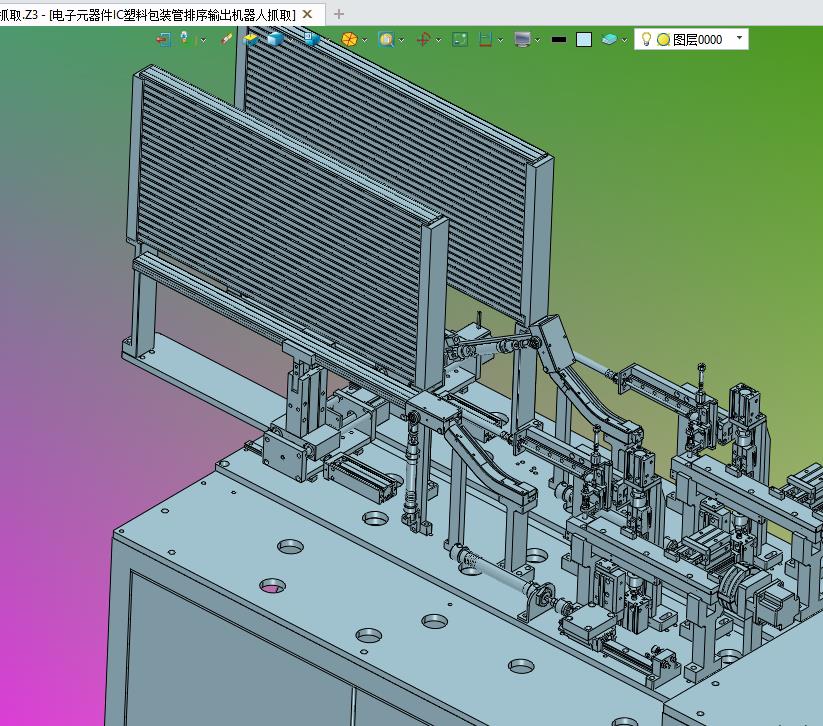Click the blue shaded cube display icon

pos(275,39)
